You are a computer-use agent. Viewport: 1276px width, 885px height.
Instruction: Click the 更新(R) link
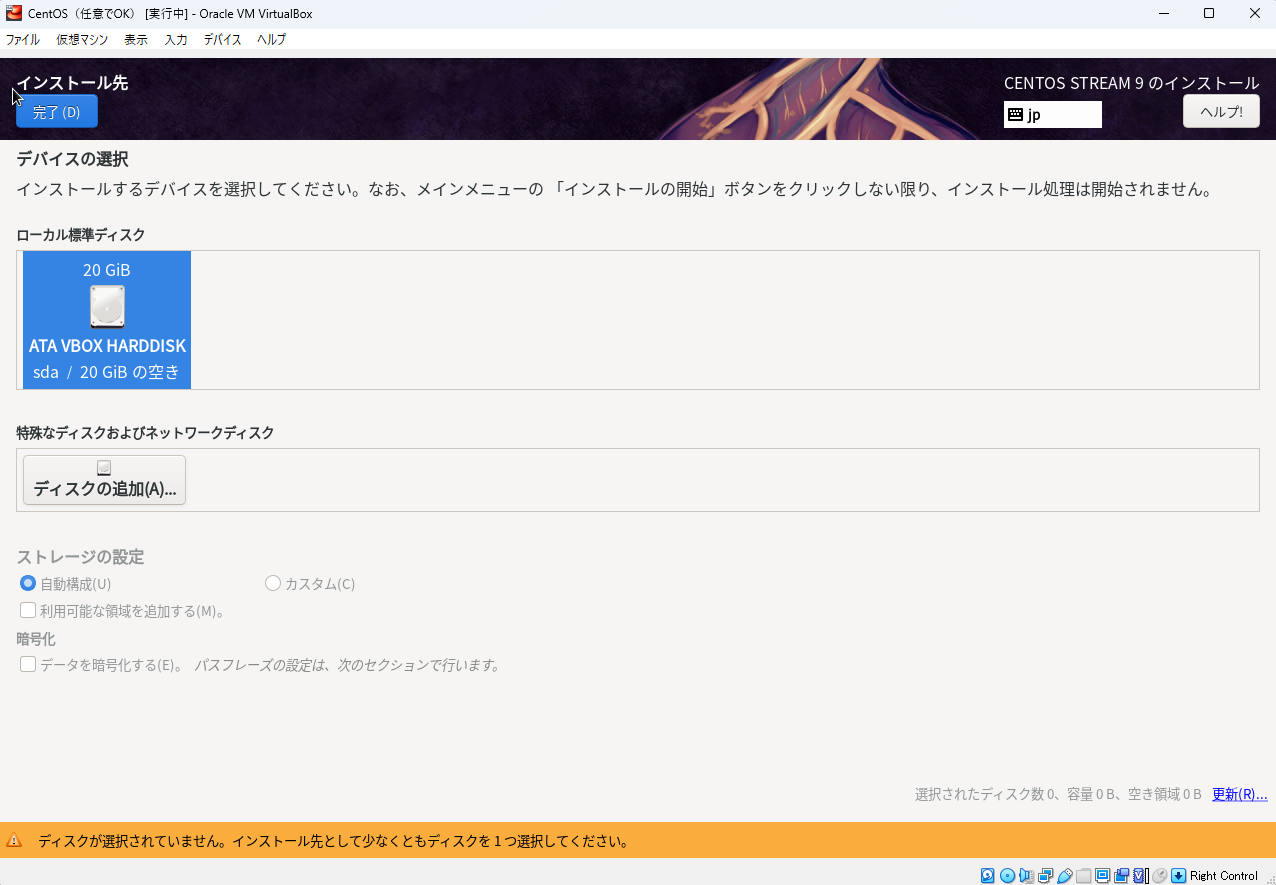pos(1239,793)
